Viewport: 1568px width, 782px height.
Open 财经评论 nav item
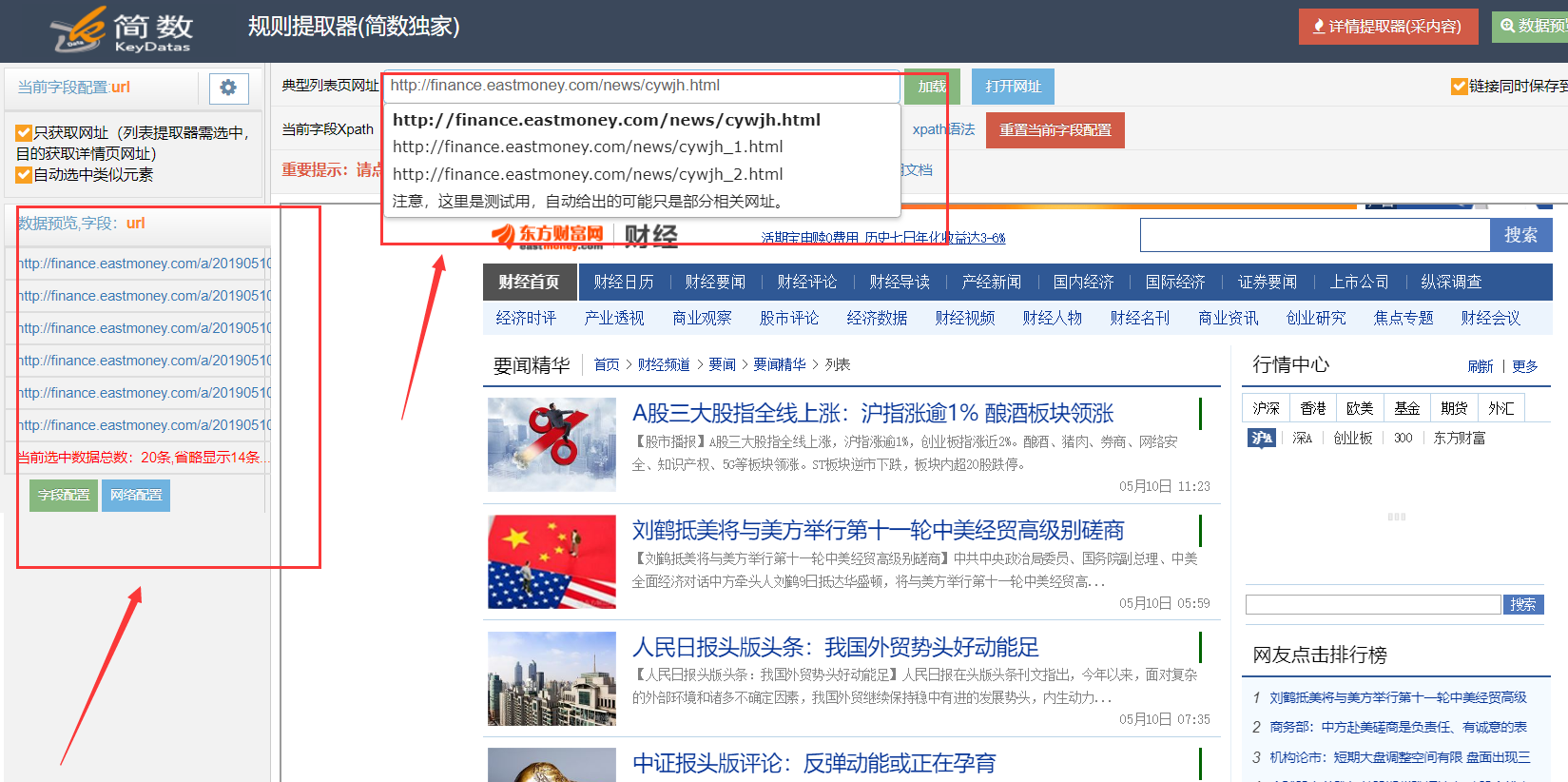tap(807, 283)
